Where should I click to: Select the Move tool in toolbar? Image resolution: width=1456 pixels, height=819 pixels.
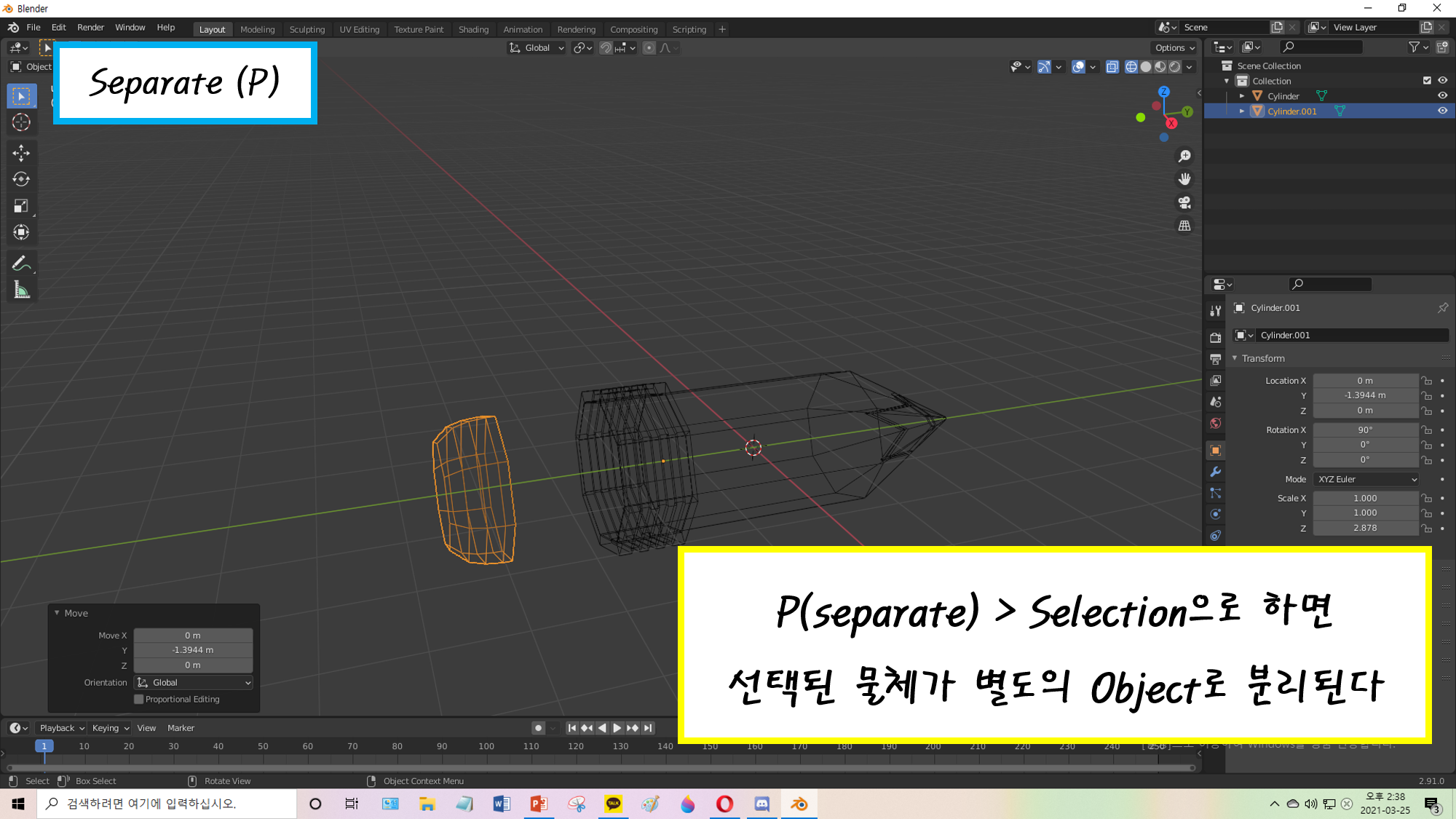(x=21, y=152)
